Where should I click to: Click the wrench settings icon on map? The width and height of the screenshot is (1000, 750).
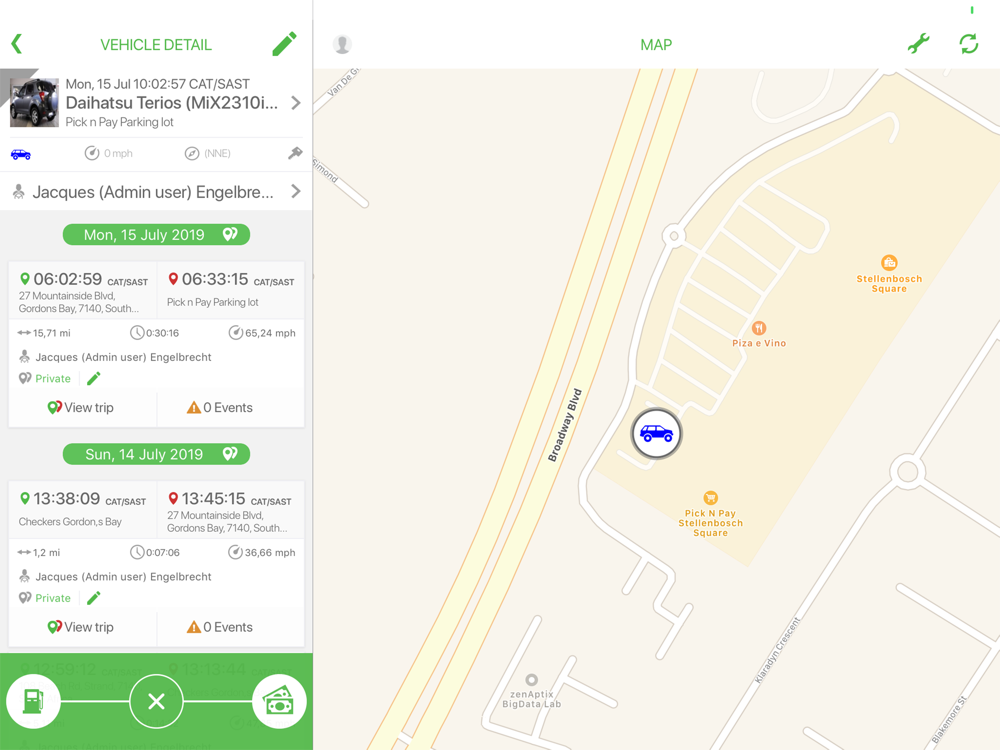[918, 44]
